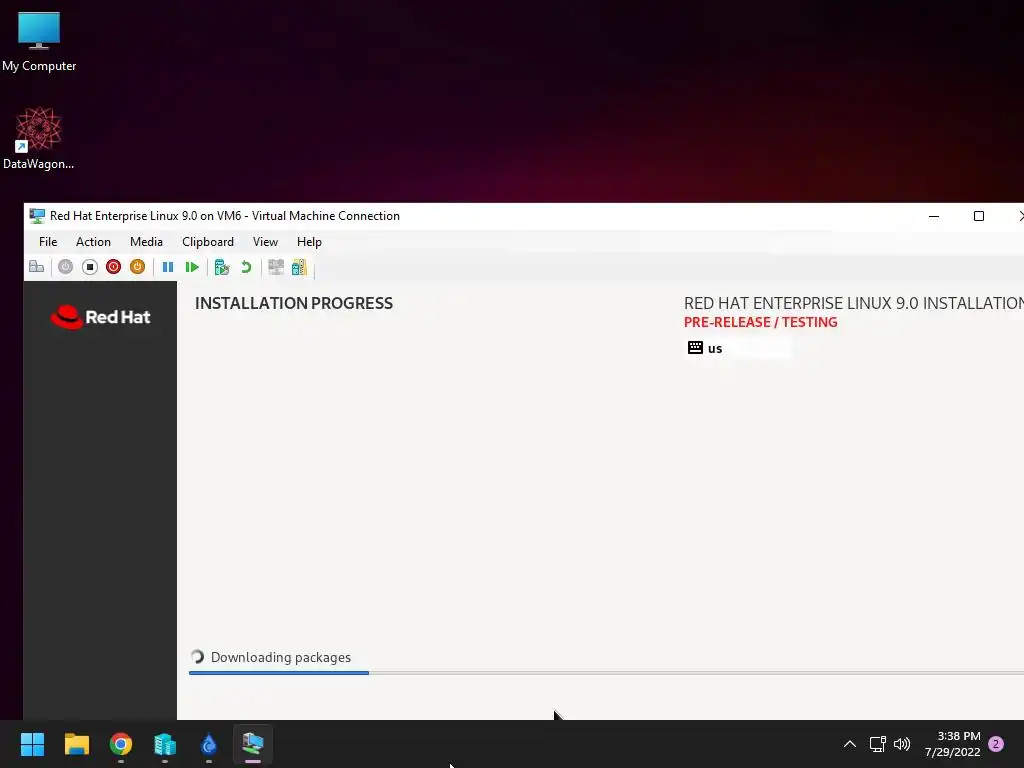Open the Help menu

tap(309, 242)
